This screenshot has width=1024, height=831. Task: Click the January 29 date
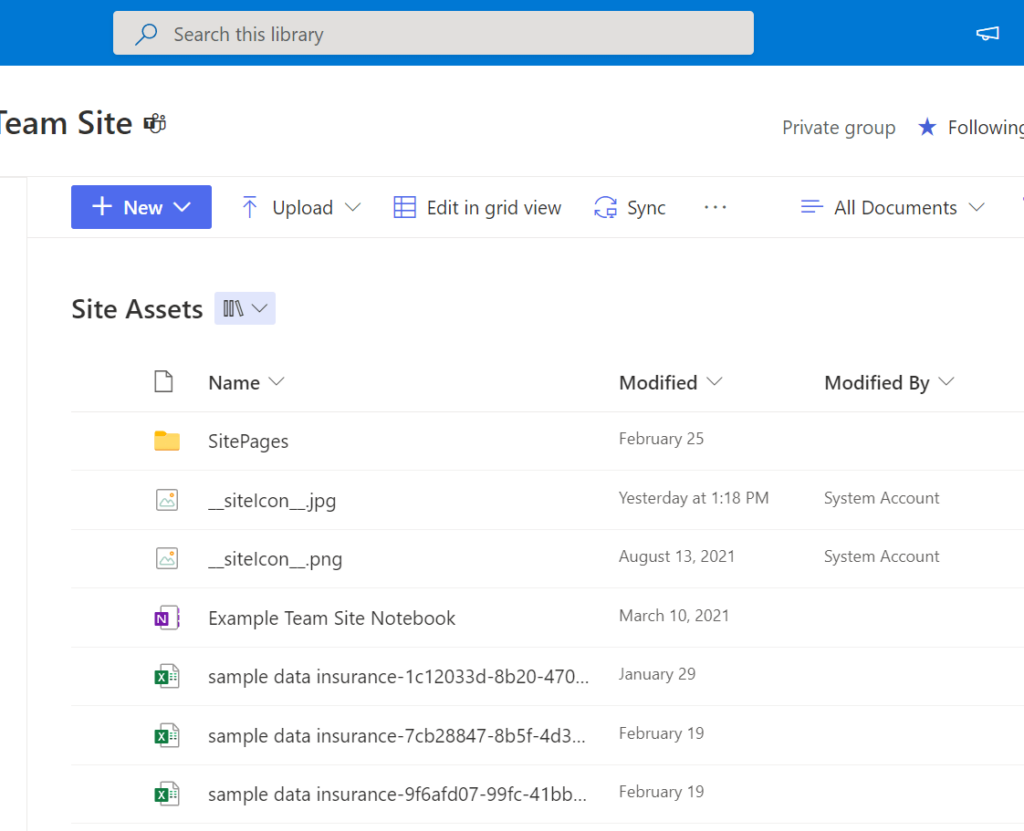[657, 674]
